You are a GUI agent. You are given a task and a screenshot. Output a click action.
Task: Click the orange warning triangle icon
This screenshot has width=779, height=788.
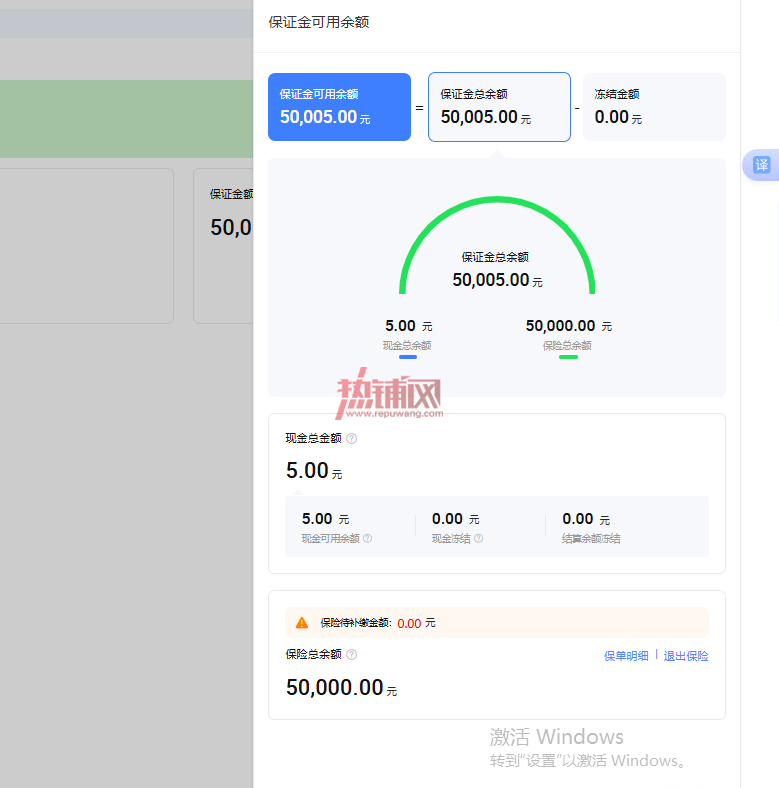click(302, 623)
